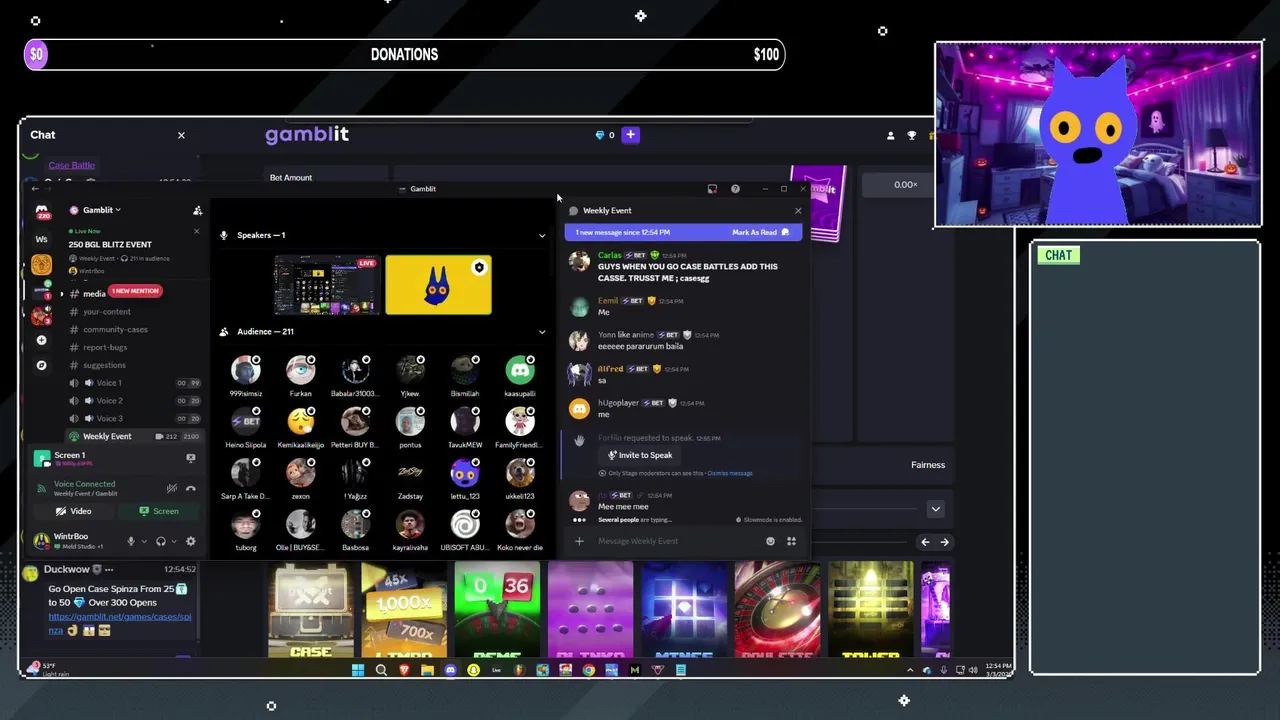Collapse the Audience section

click(x=542, y=332)
